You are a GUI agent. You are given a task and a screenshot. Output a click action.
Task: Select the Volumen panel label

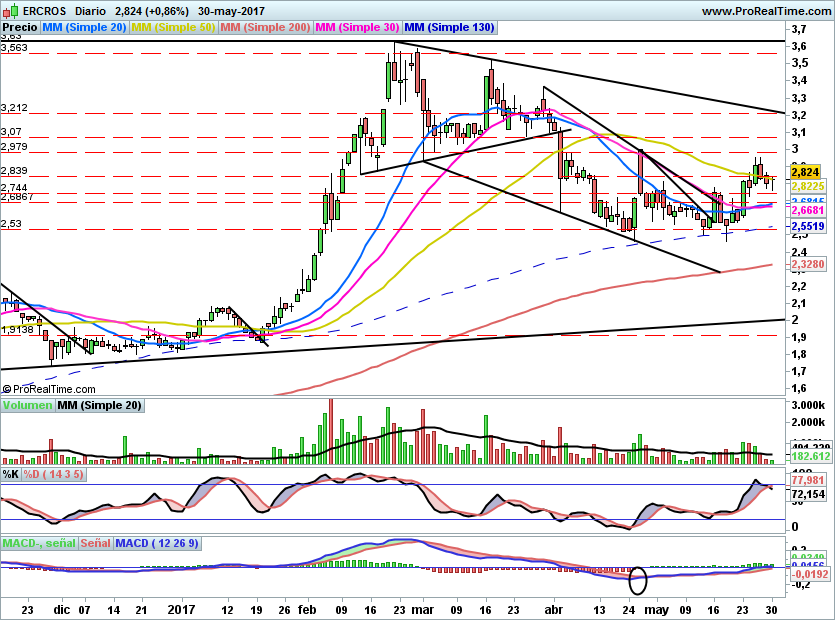tap(27, 405)
